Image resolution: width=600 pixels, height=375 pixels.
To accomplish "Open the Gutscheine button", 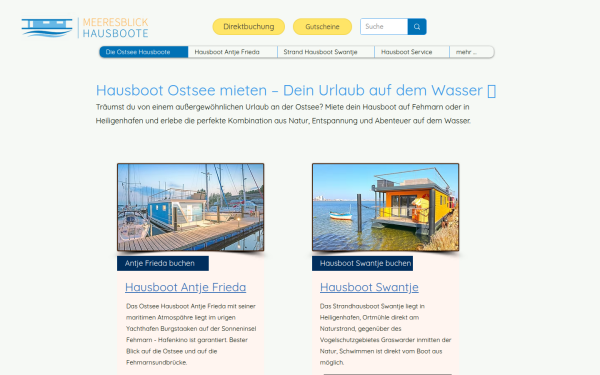I will point(322,26).
